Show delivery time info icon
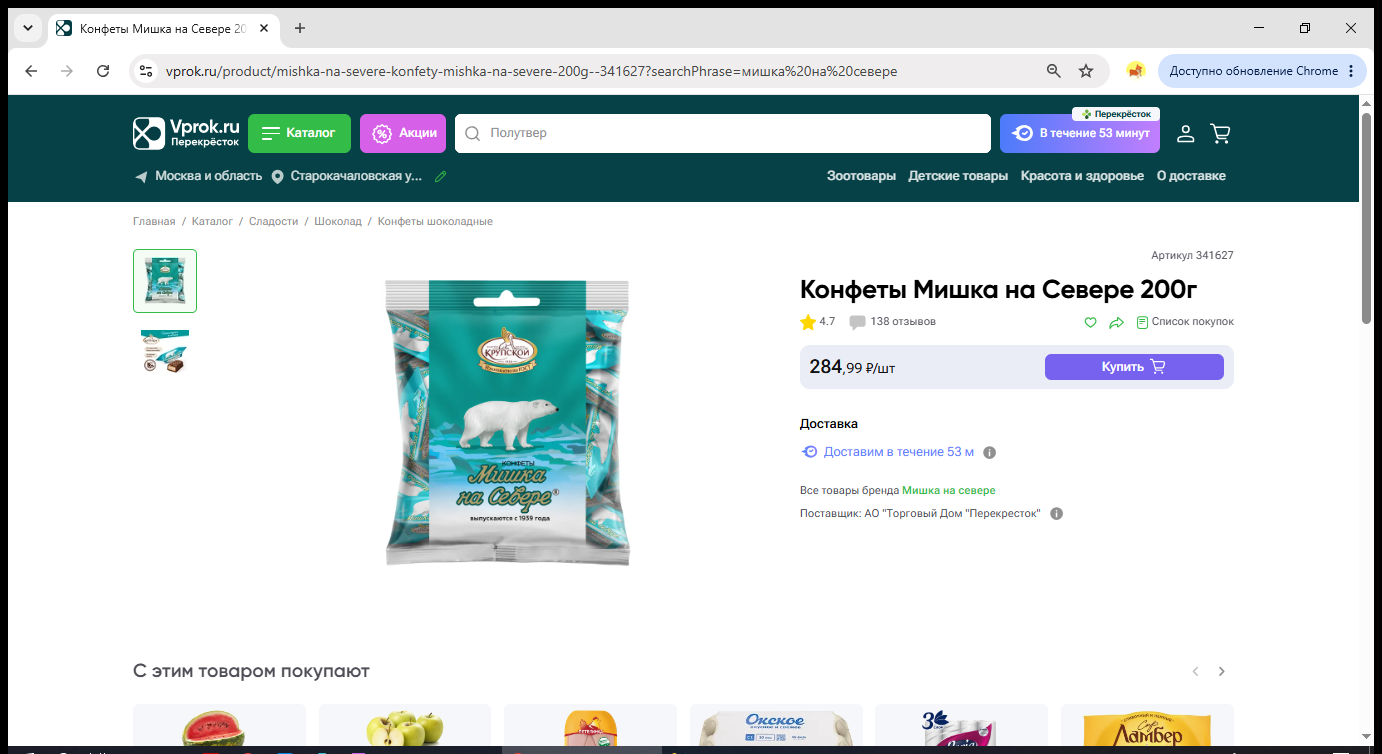 (990, 452)
